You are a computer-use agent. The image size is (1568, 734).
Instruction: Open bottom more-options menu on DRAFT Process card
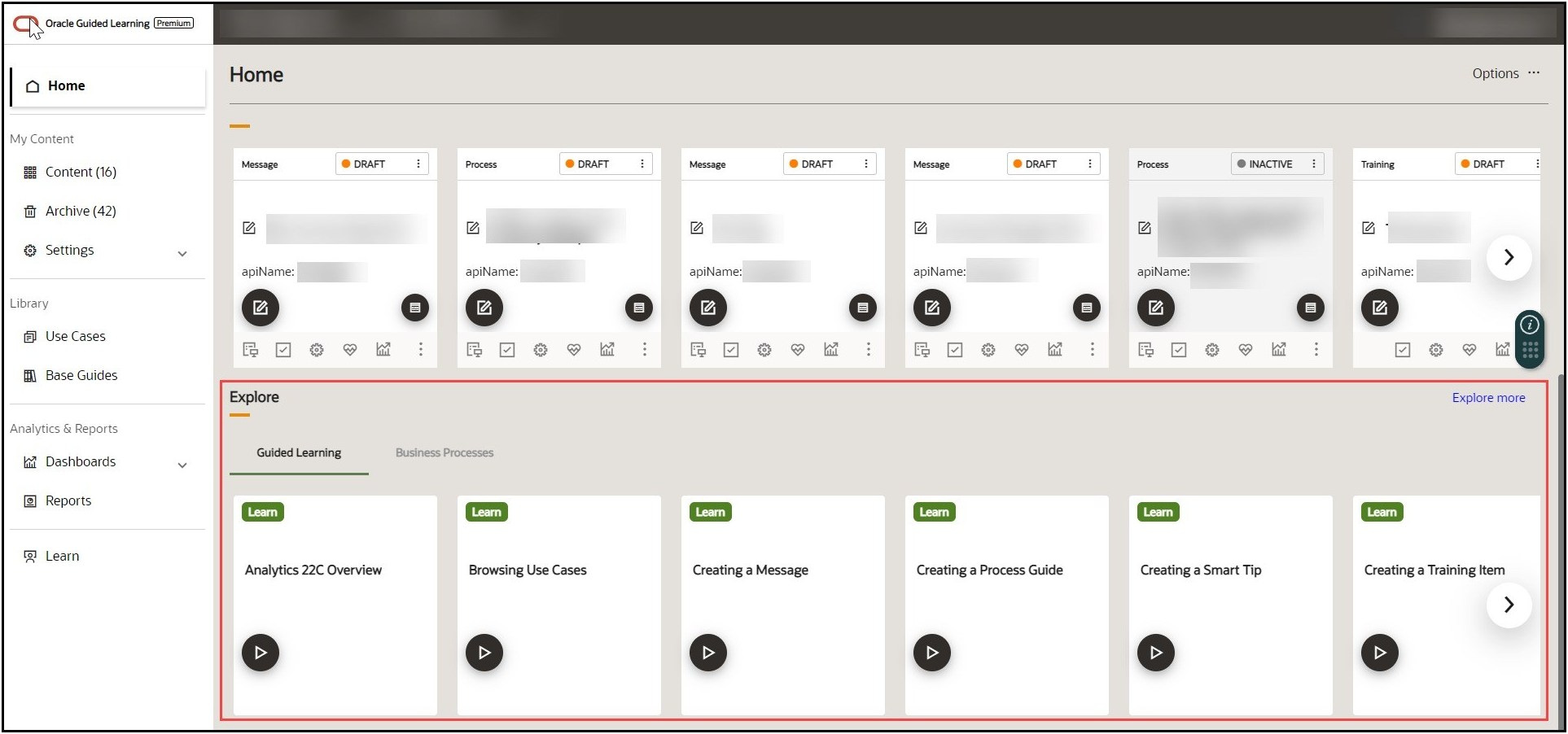(x=645, y=349)
